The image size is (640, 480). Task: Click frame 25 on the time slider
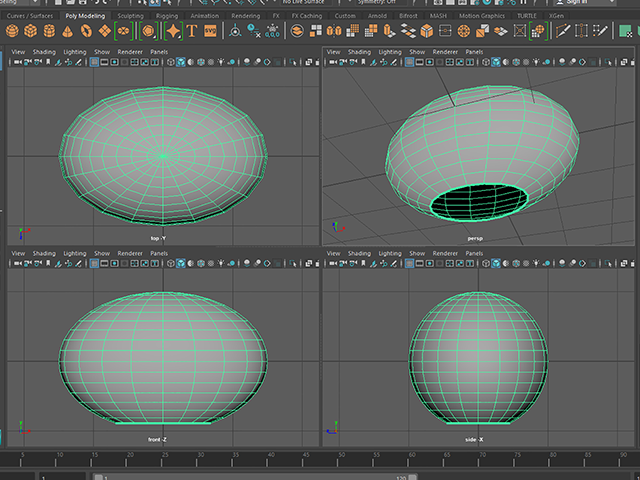[x=162, y=460]
